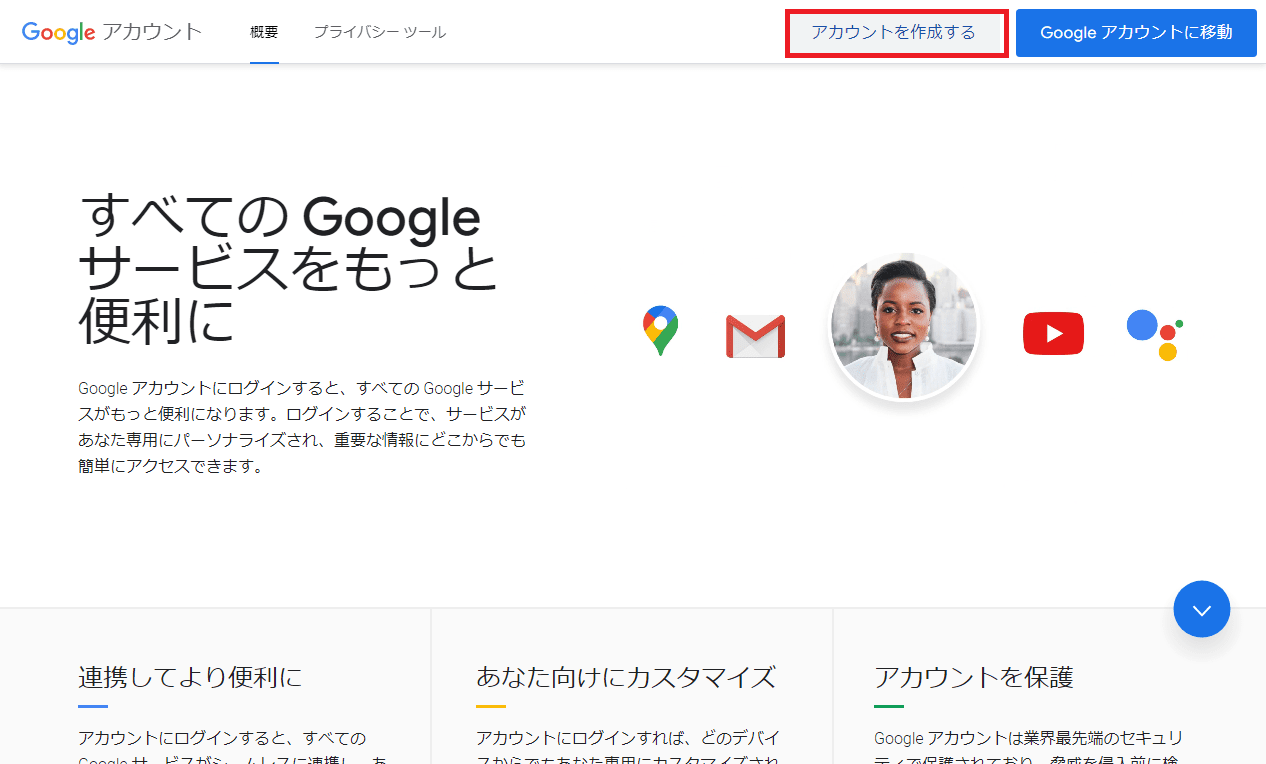
Task: Click the 連携してより便利に heading
Action: tap(190, 677)
